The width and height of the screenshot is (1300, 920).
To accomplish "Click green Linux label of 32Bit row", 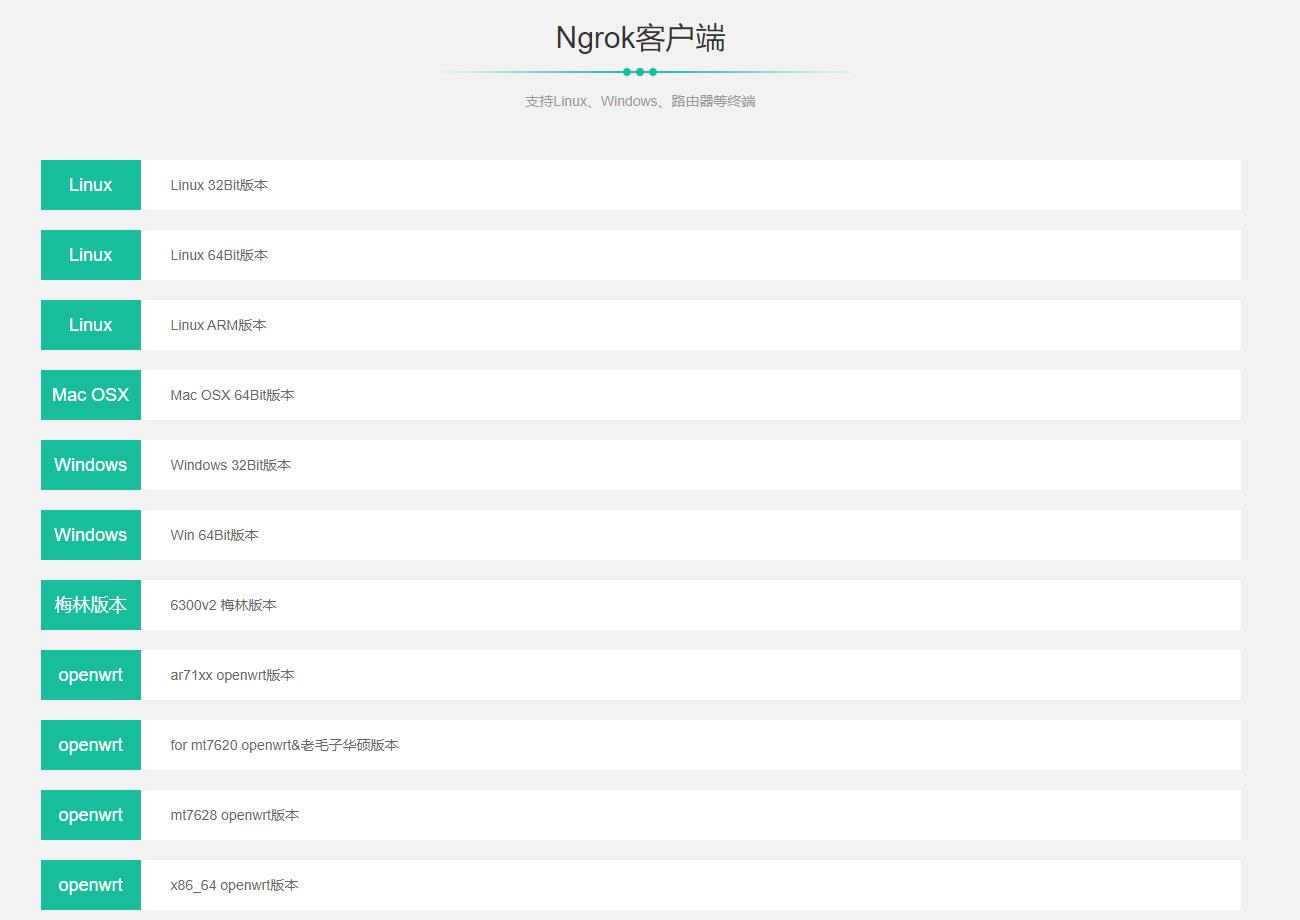I will pyautogui.click(x=91, y=185).
